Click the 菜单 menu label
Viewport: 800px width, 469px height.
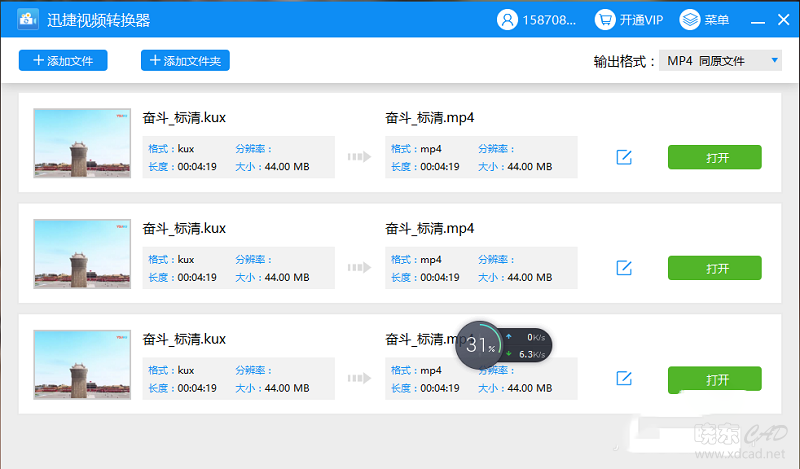717,20
